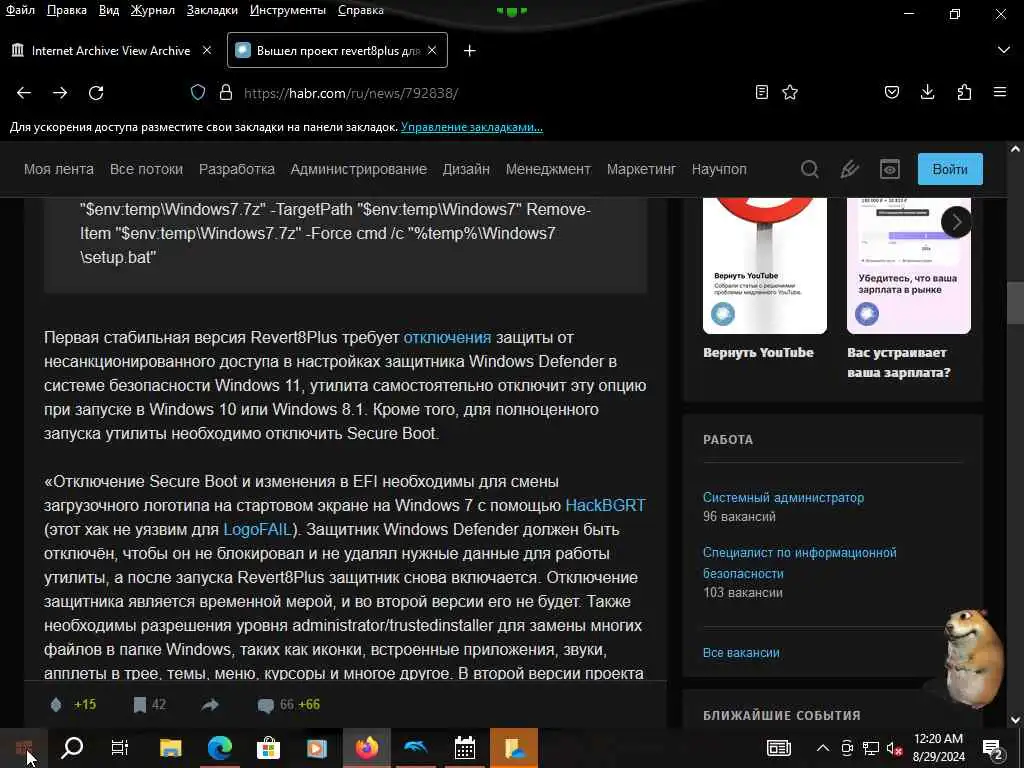Viewport: 1024px width, 768px height.
Task: Open Windows taskbar search
Action: 72,748
